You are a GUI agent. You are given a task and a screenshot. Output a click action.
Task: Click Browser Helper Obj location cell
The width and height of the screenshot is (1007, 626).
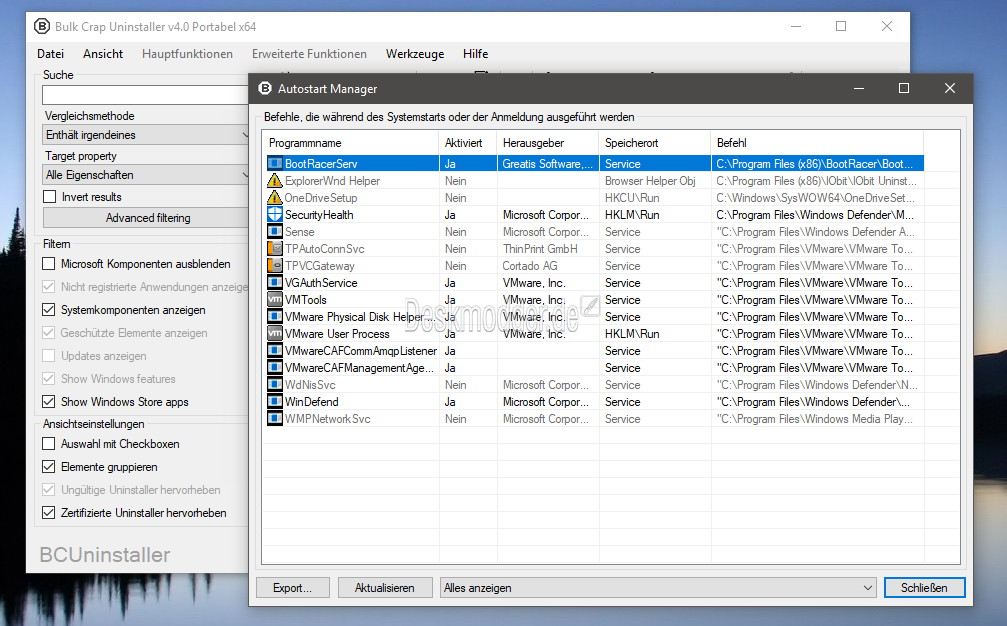point(650,181)
